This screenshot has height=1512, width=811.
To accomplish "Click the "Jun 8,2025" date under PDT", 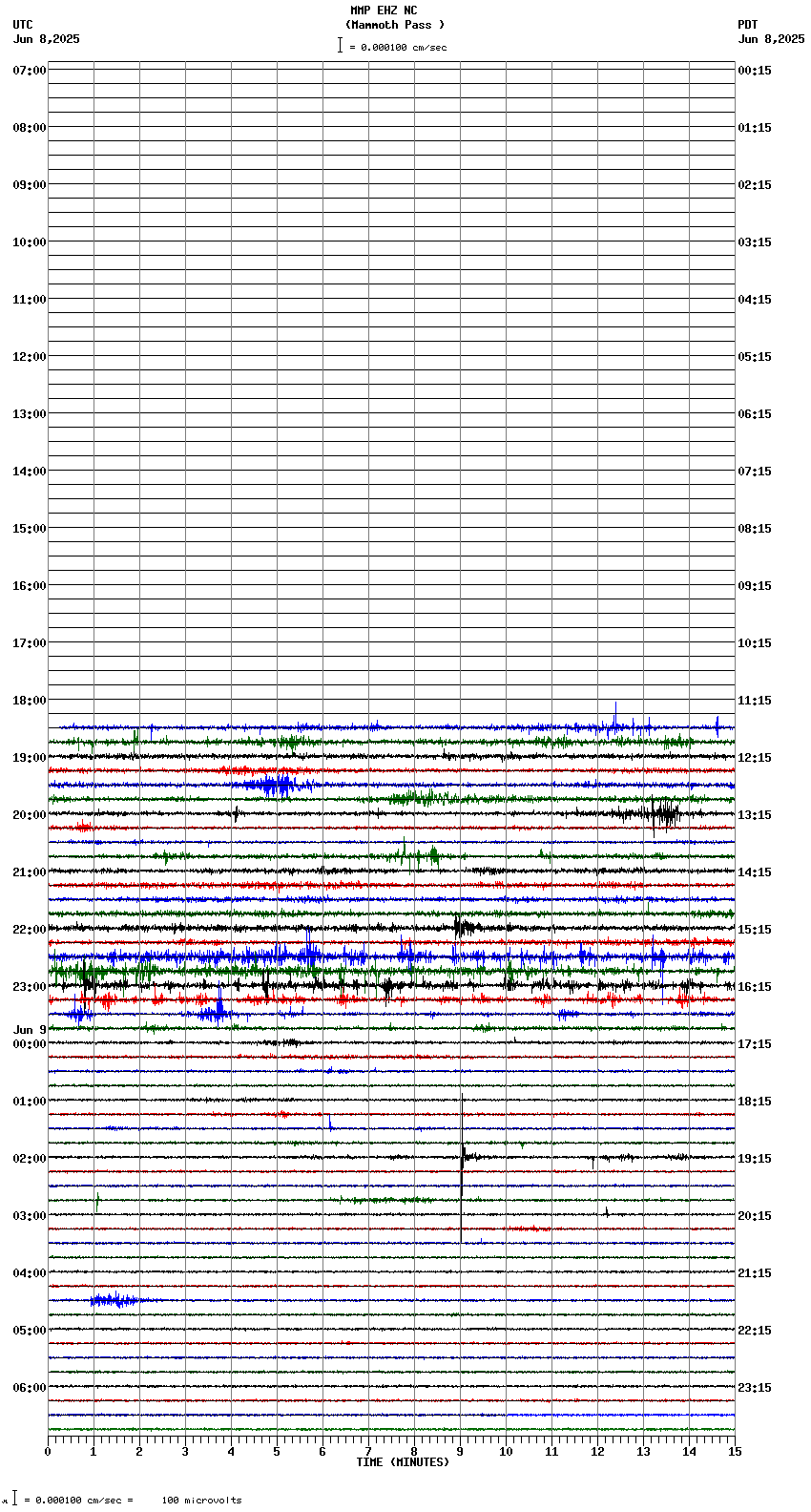I will (x=771, y=39).
